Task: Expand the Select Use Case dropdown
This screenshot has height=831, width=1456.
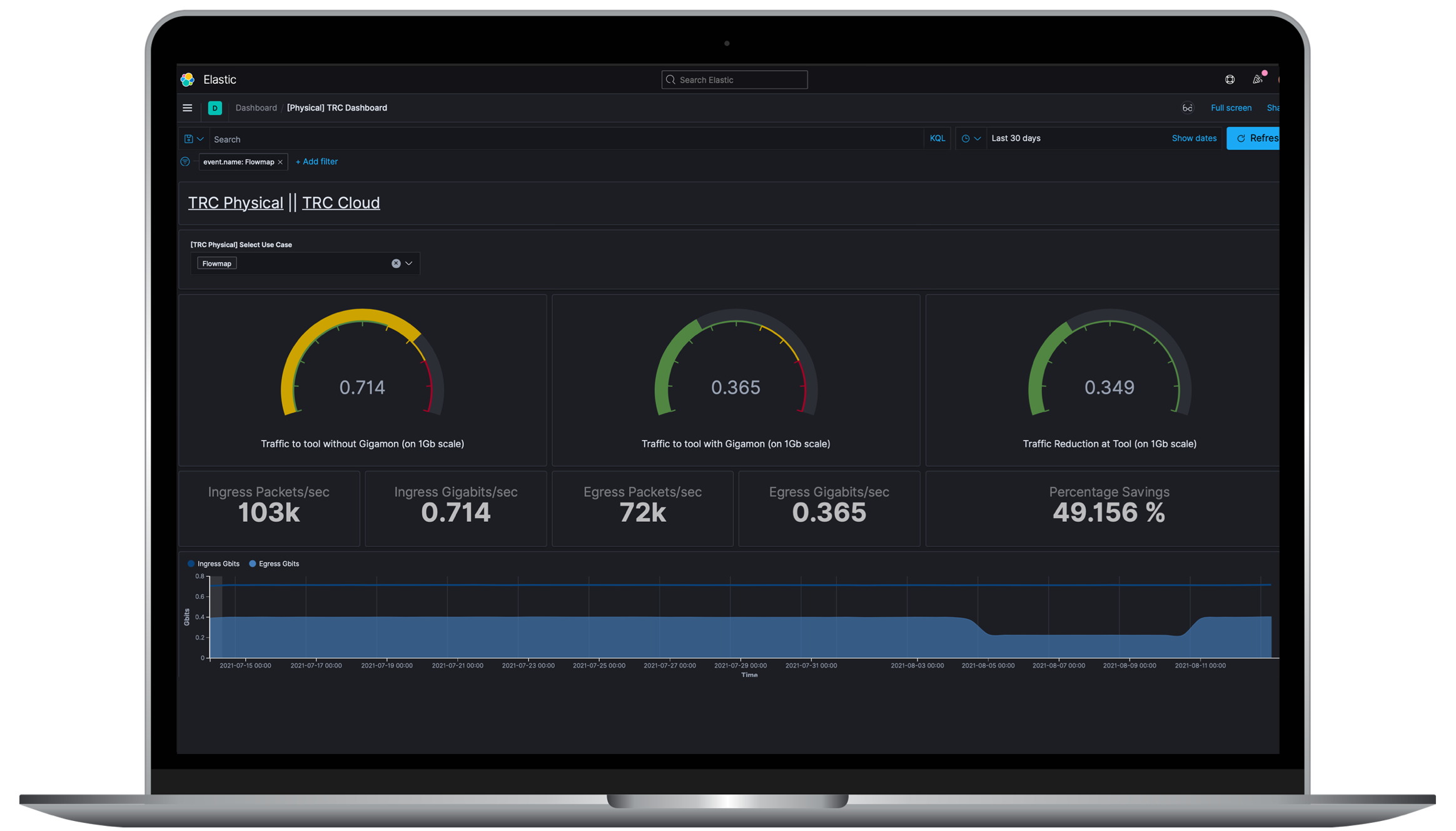Action: (409, 263)
